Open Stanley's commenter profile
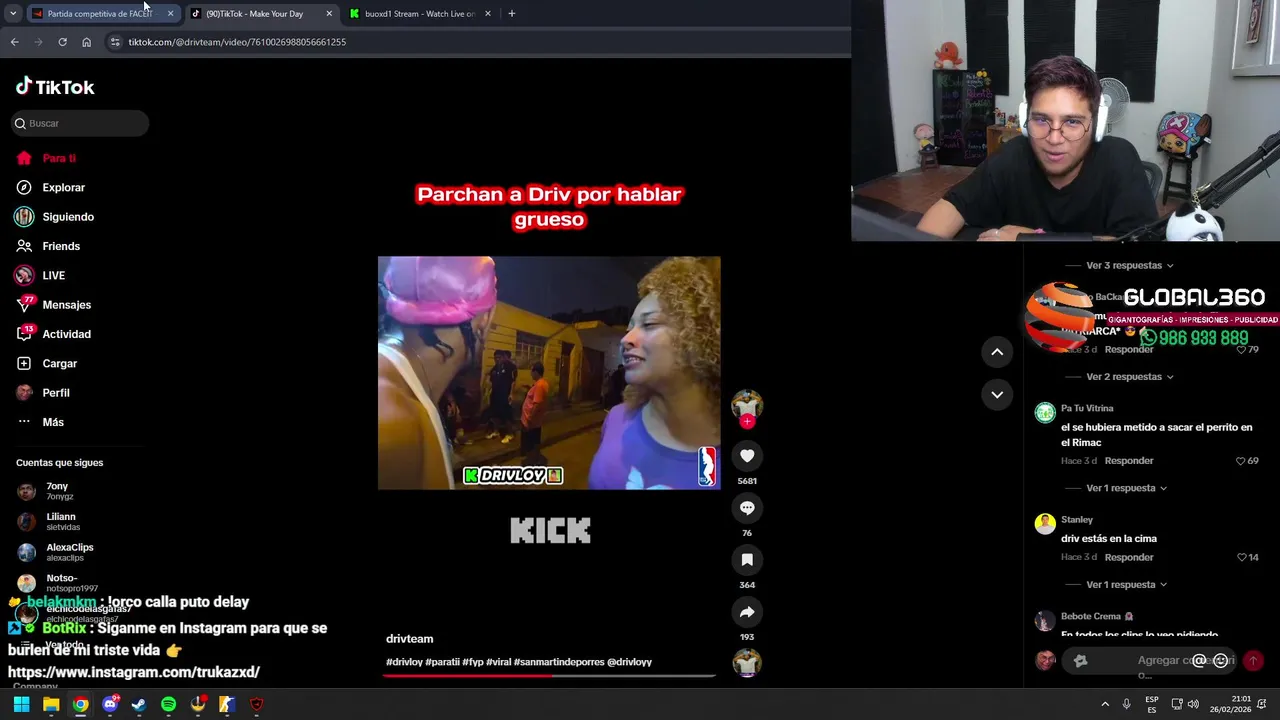Viewport: 1280px width, 720px height. [1077, 520]
